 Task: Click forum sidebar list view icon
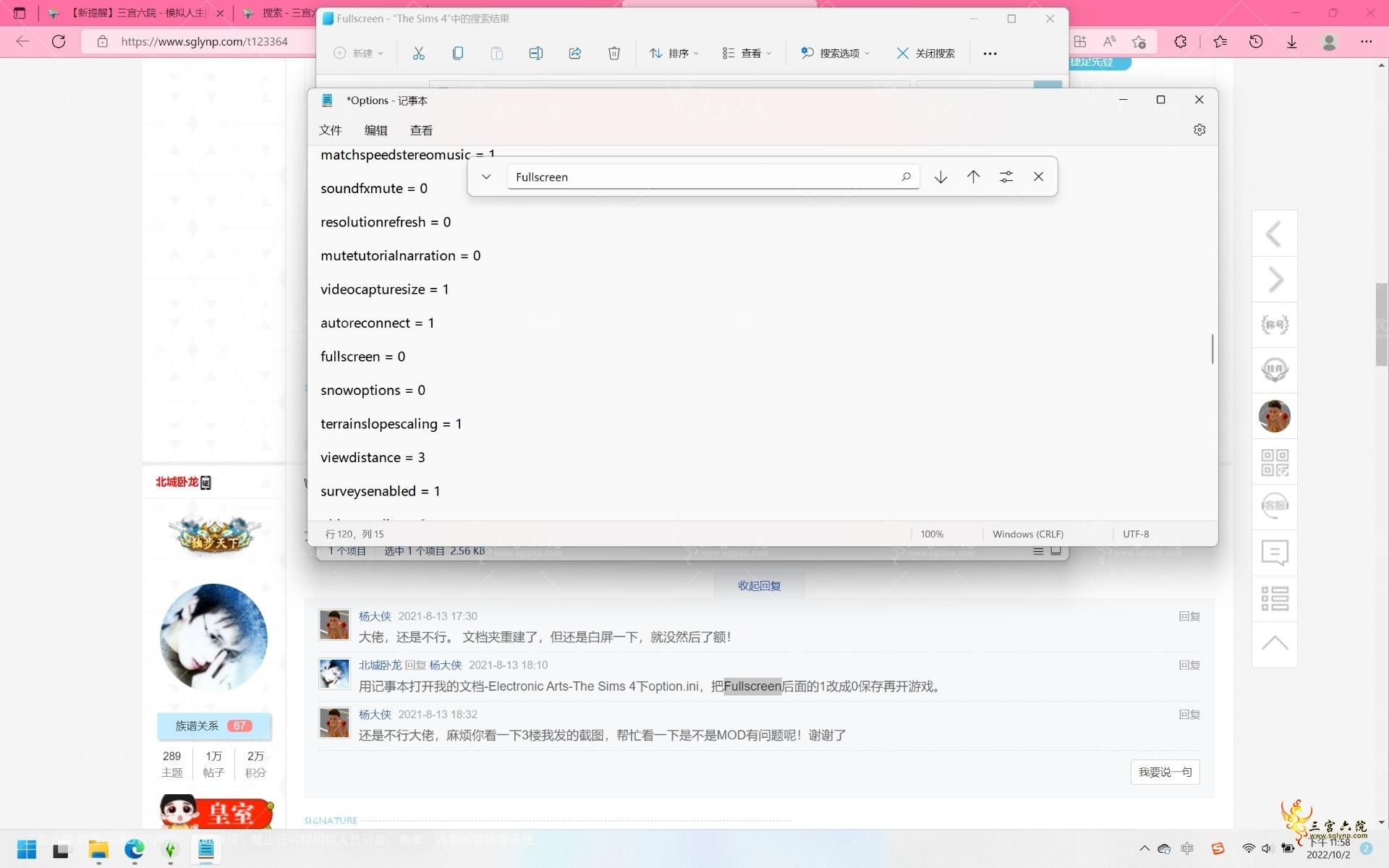click(x=1275, y=598)
